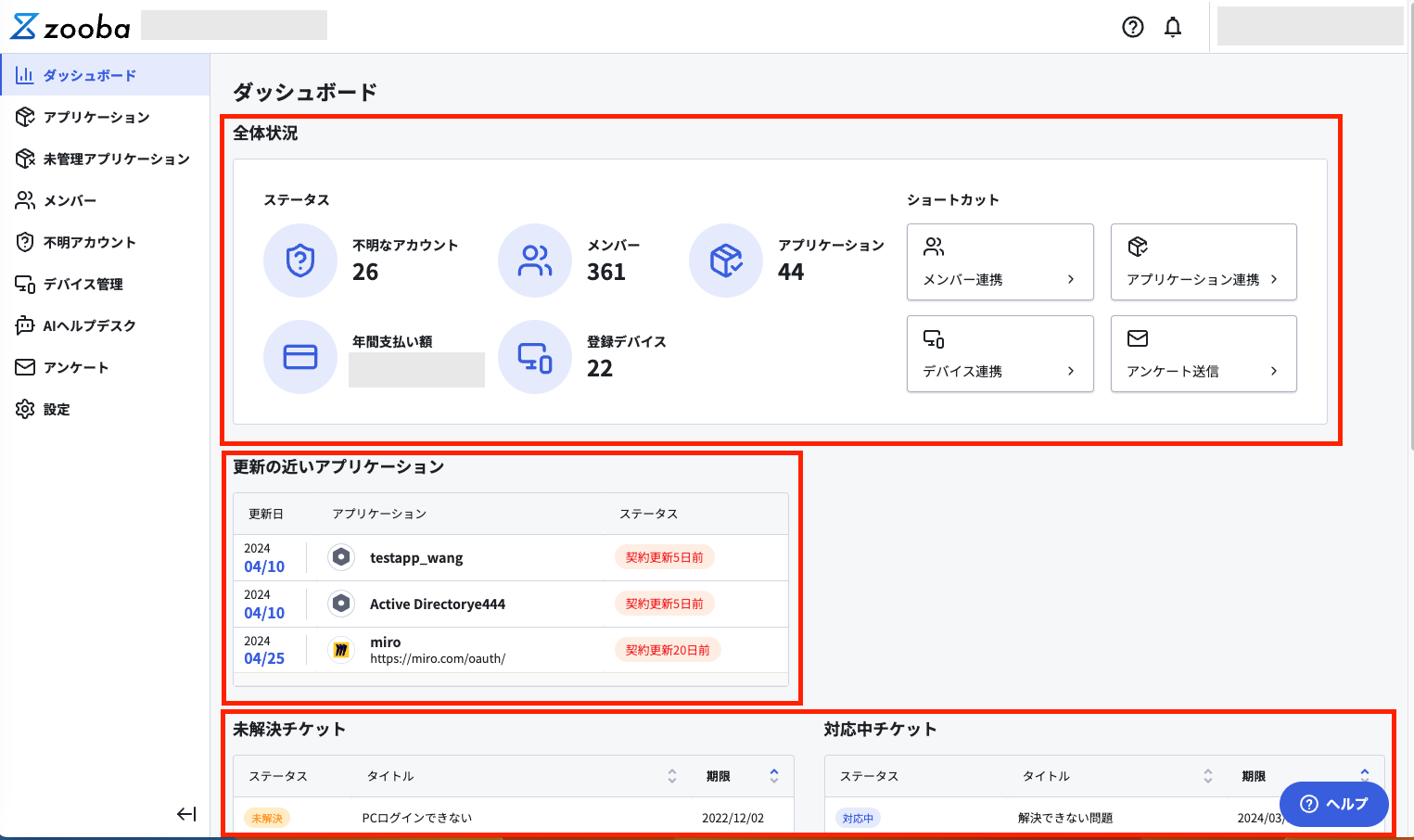
Task: Collapse the sidebar with the arrow icon
Action: tap(186, 814)
